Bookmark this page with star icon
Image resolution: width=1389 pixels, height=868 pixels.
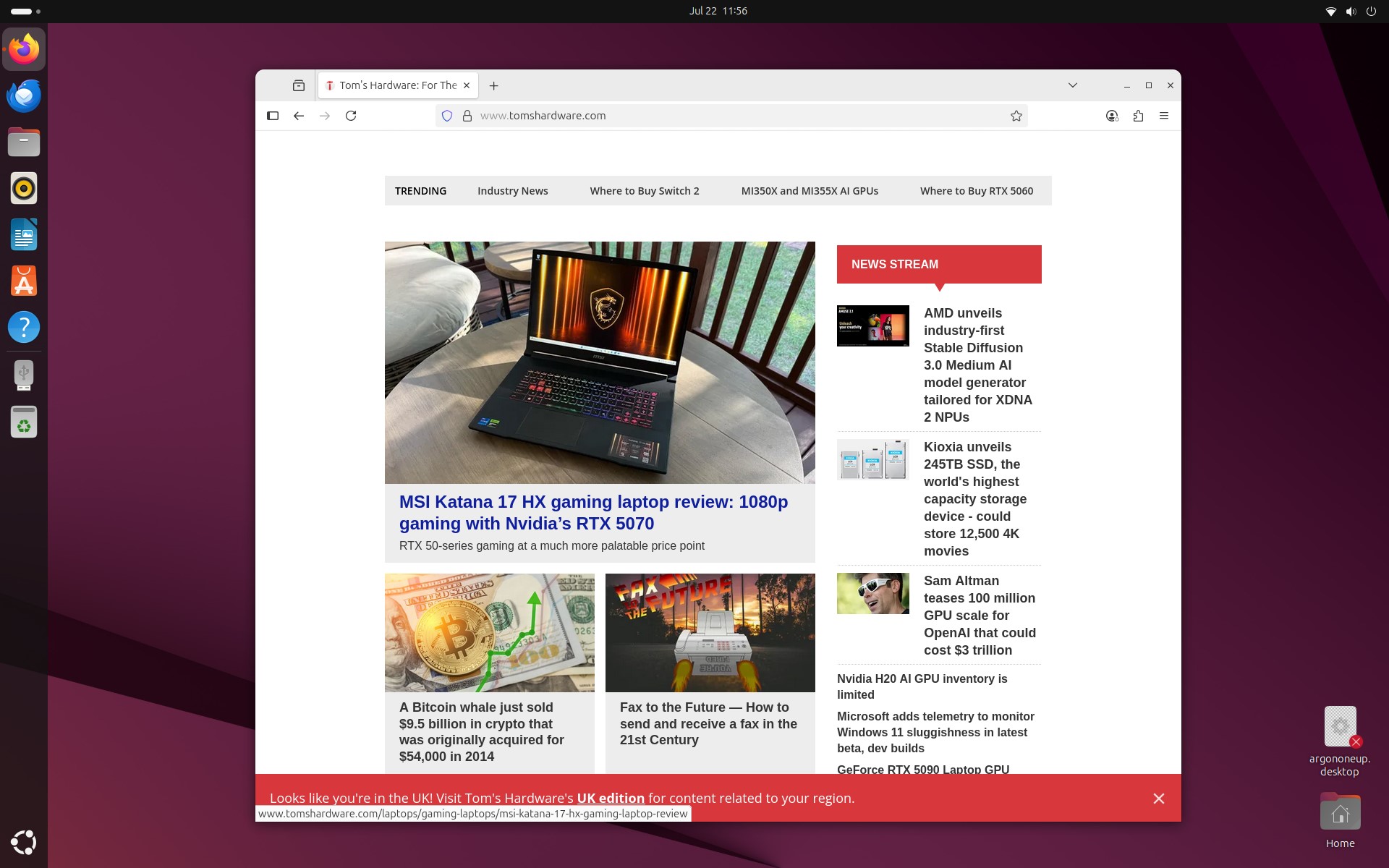coord(1016,116)
